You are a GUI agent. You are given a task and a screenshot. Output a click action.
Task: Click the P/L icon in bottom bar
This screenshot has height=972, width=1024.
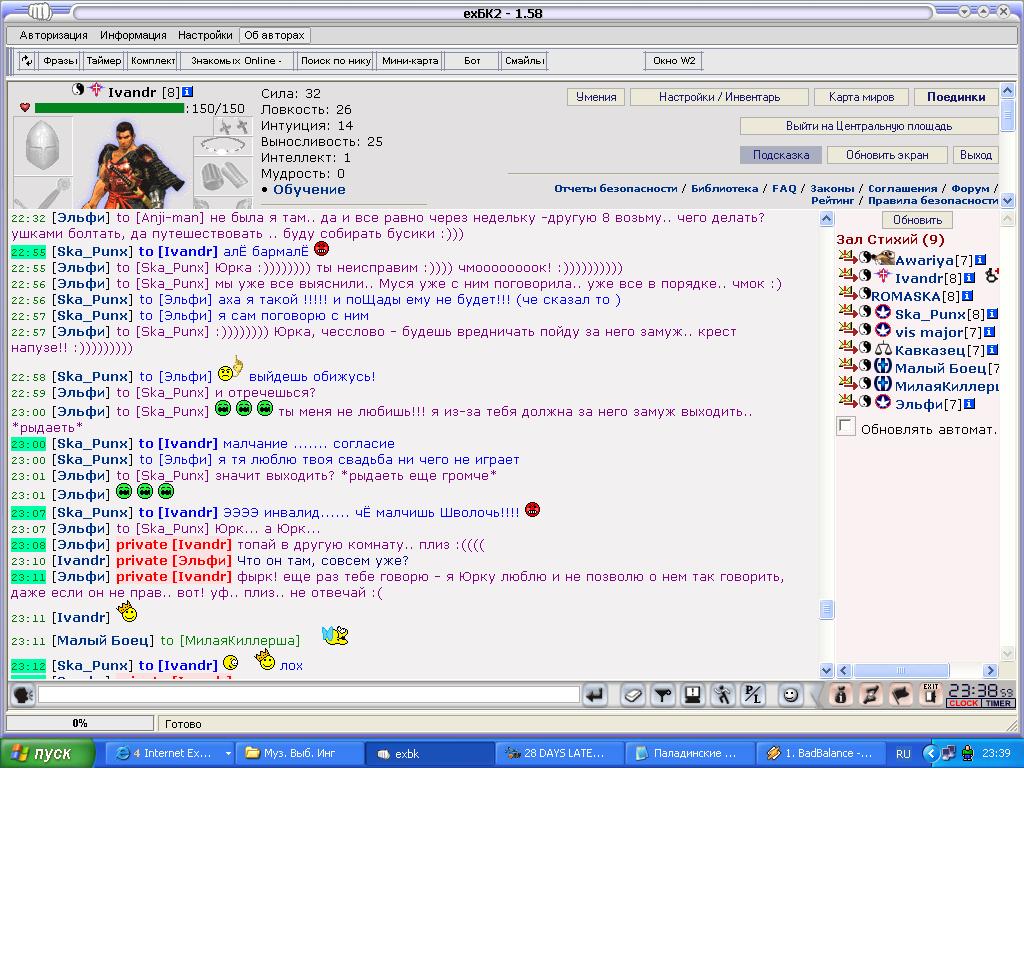(x=754, y=695)
